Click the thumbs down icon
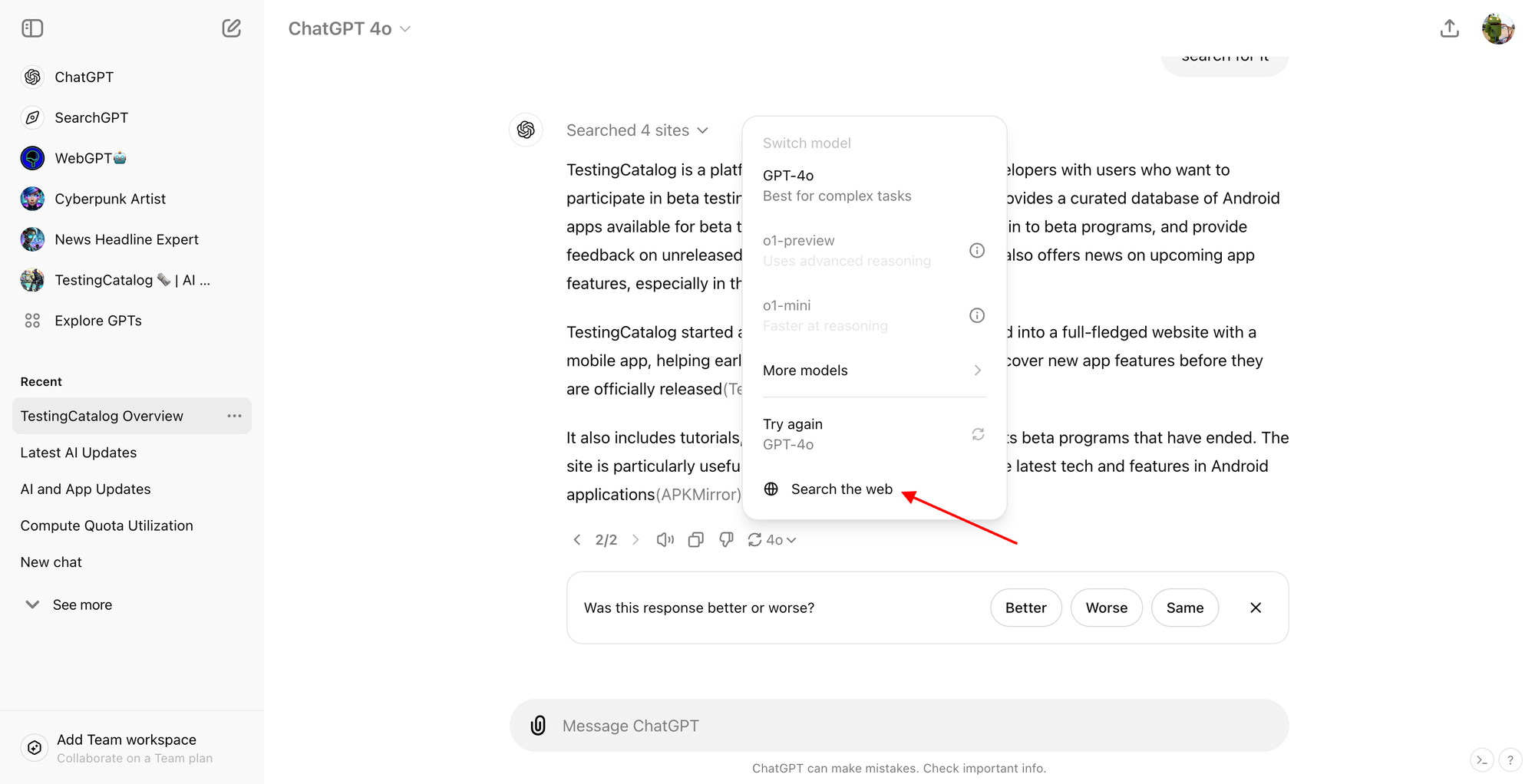Image resolution: width=1535 pixels, height=784 pixels. pos(726,540)
